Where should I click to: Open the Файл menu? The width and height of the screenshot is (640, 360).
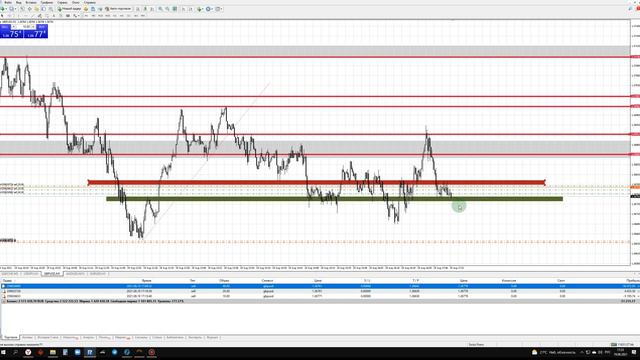point(8,2)
